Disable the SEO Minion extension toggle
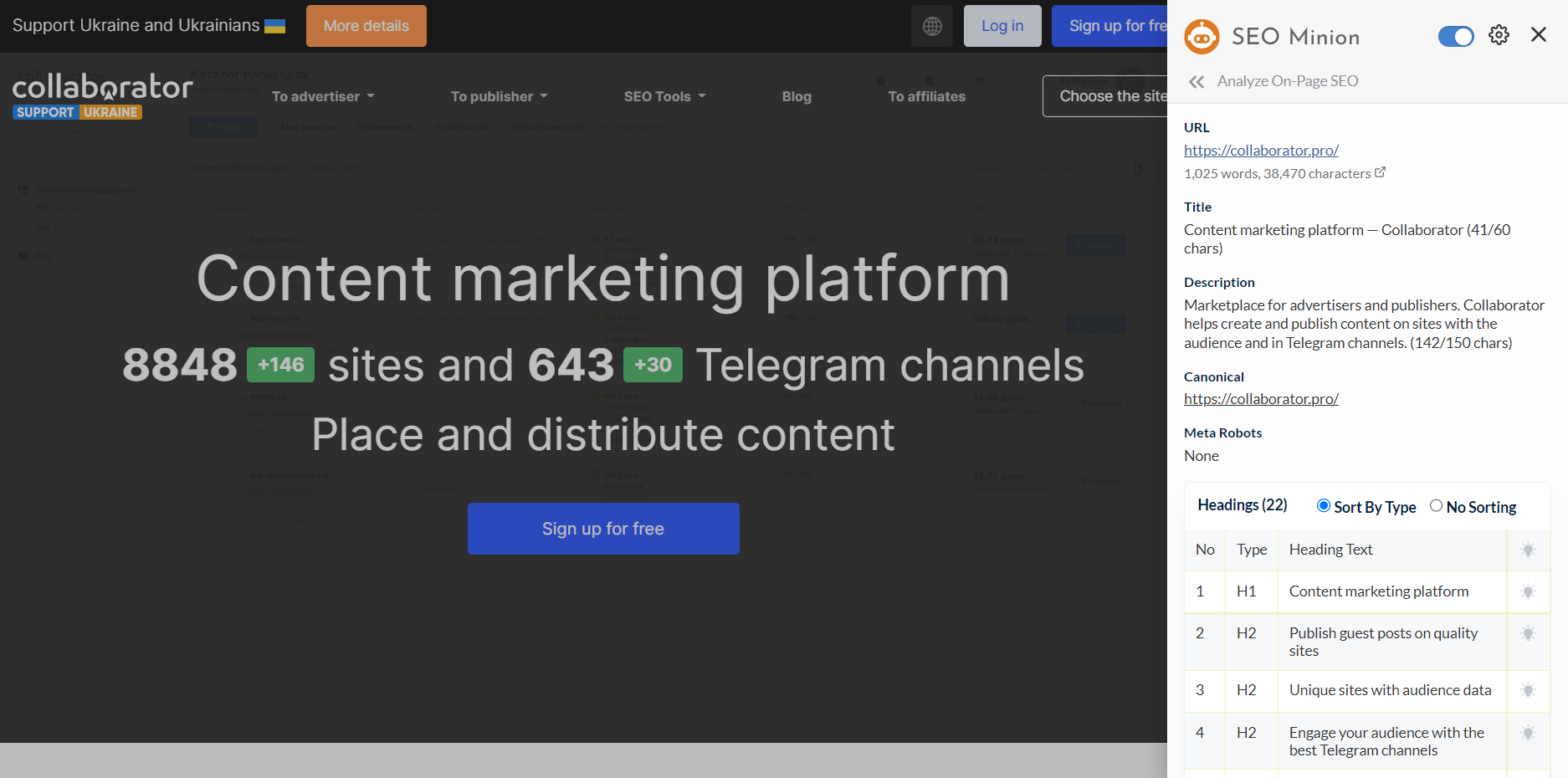Image resolution: width=1568 pixels, height=778 pixels. click(x=1456, y=36)
